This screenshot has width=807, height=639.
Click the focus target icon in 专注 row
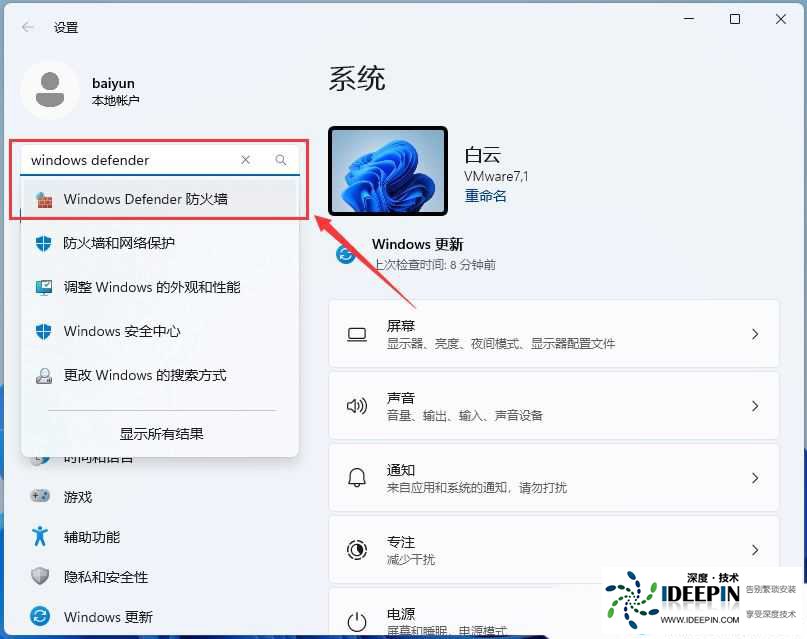357,550
